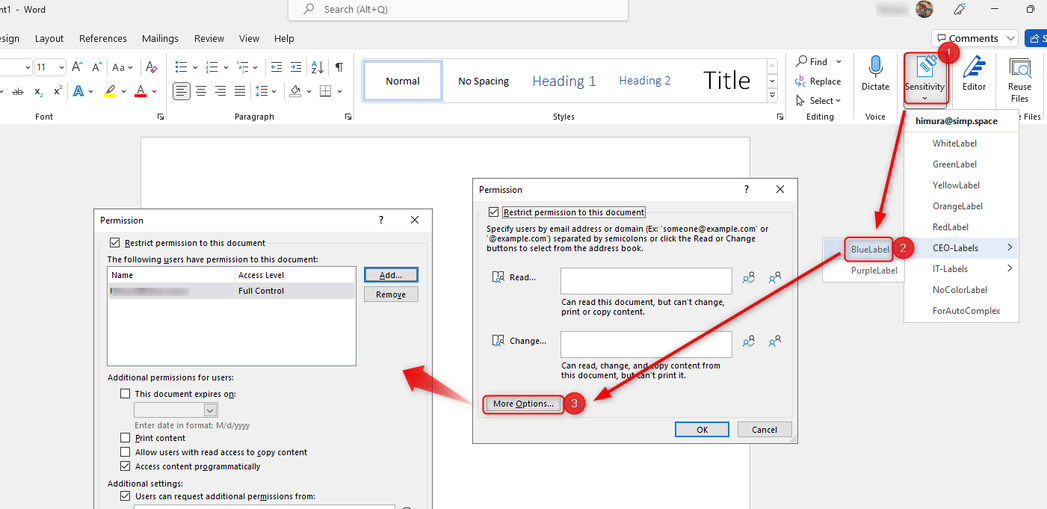Image resolution: width=1047 pixels, height=509 pixels.
Task: Apply superscript formatting
Action: point(57,91)
